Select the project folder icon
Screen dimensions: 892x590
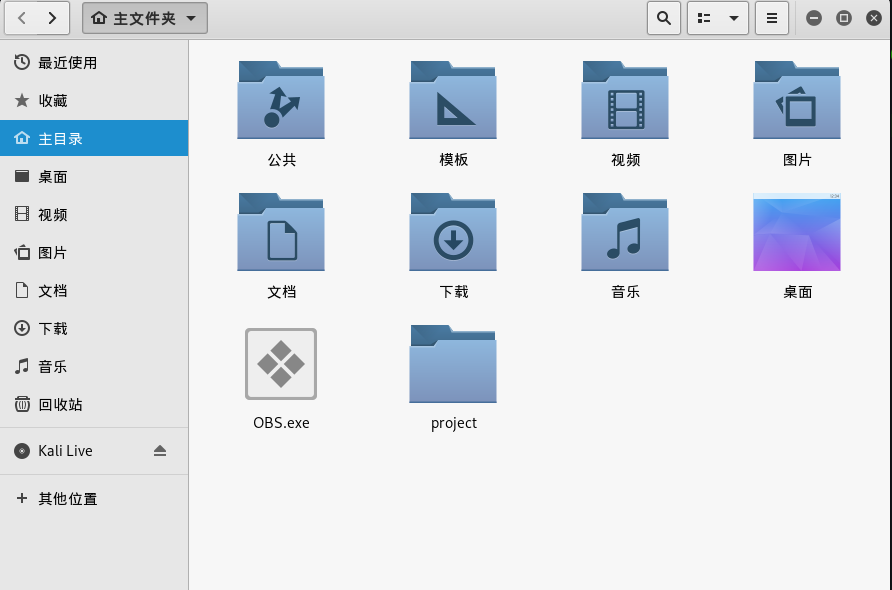453,364
